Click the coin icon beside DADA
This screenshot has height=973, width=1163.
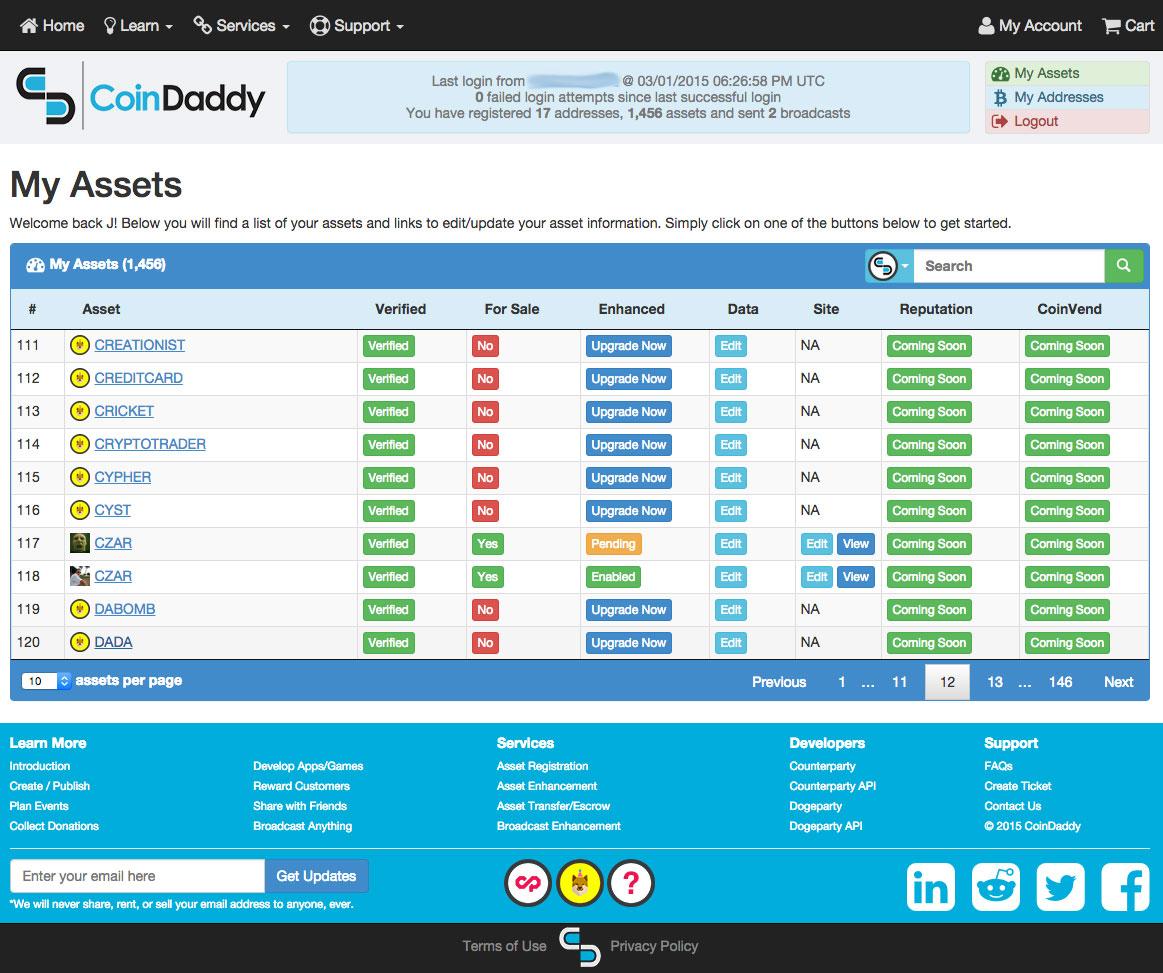coord(79,642)
